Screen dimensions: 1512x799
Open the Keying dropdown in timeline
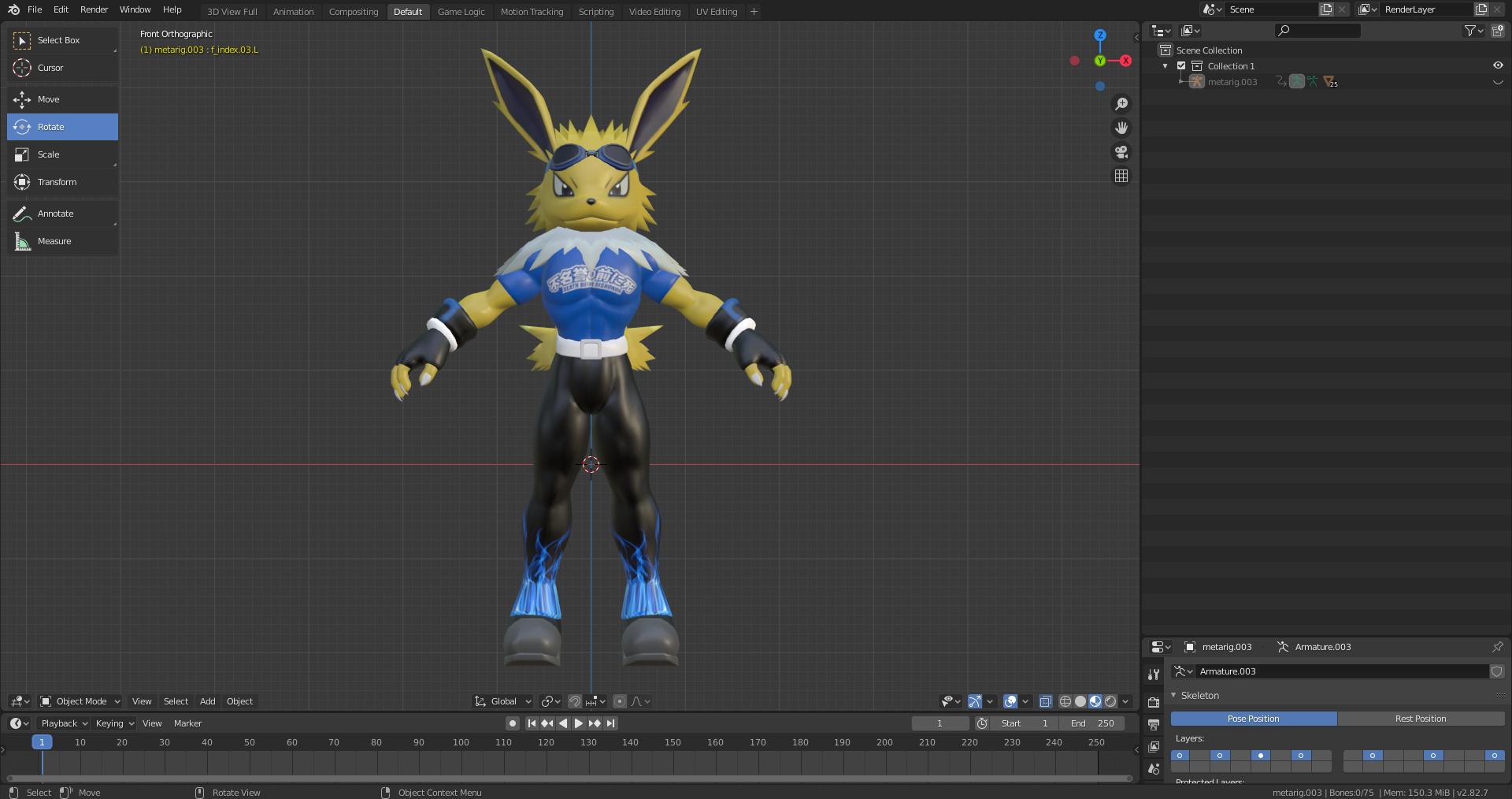[115, 723]
